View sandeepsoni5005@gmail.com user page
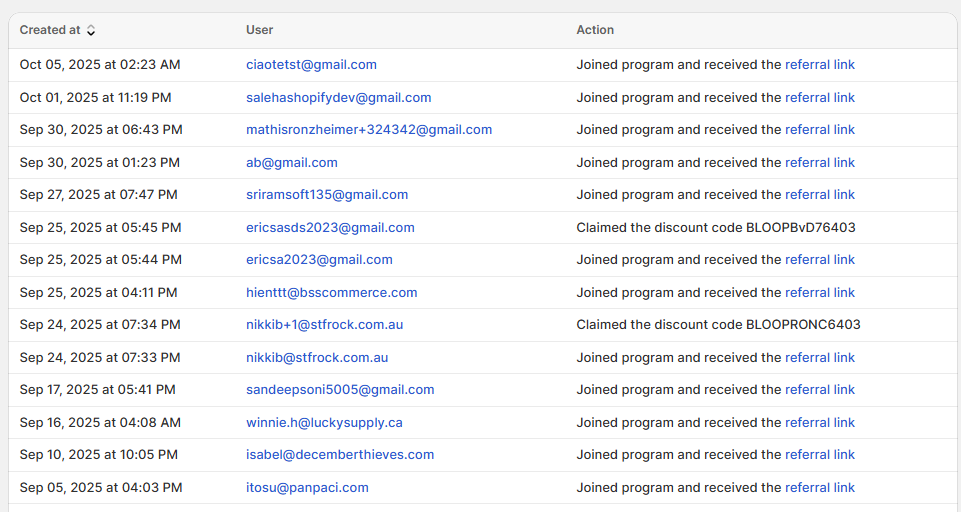 340,390
